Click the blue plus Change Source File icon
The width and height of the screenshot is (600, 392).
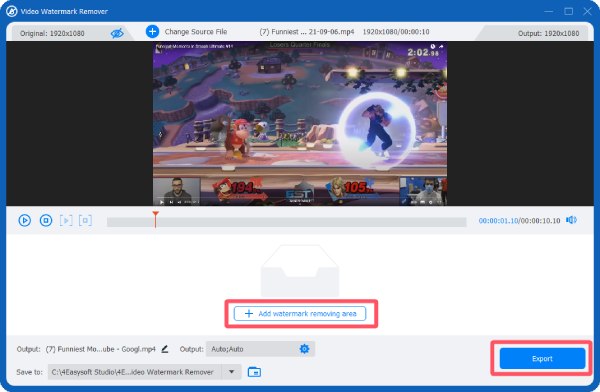coord(152,31)
